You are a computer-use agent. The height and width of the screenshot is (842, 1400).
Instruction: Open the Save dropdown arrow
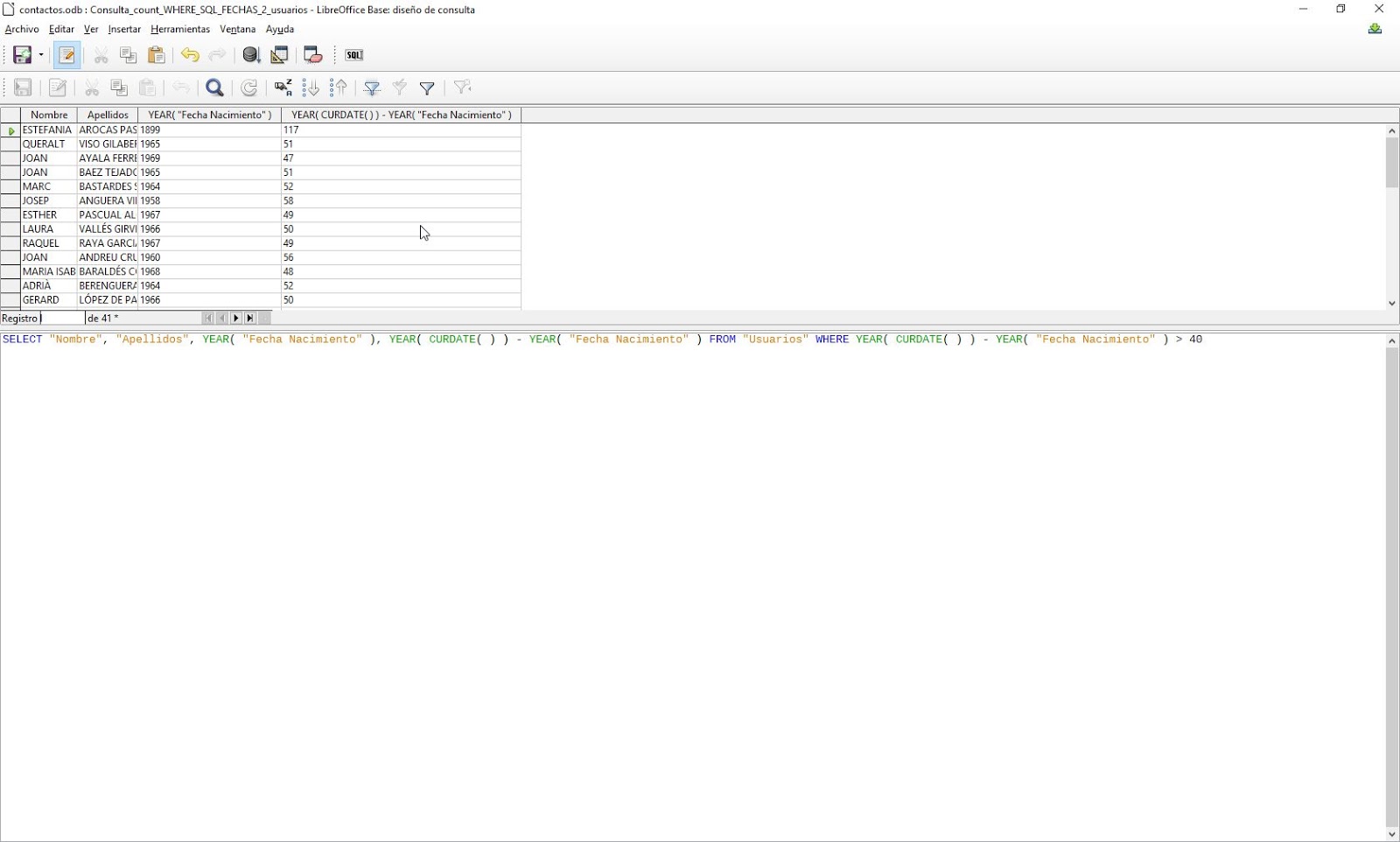(39, 54)
